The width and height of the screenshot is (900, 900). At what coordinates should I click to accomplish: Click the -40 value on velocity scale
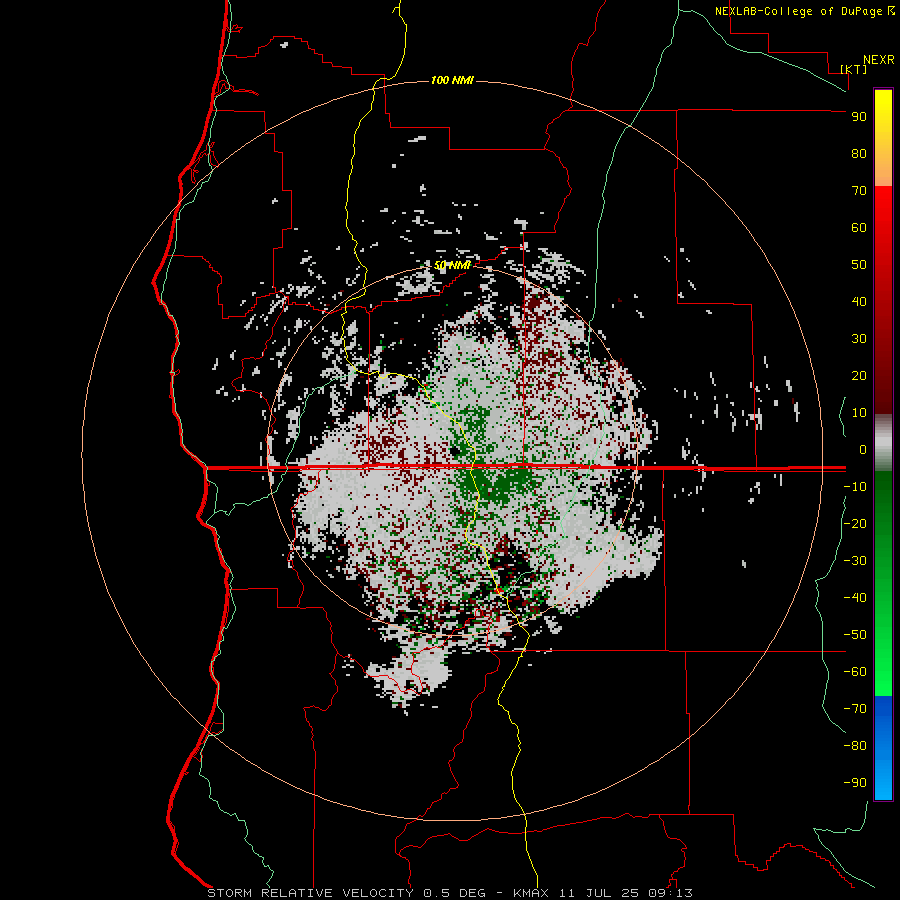(855, 598)
